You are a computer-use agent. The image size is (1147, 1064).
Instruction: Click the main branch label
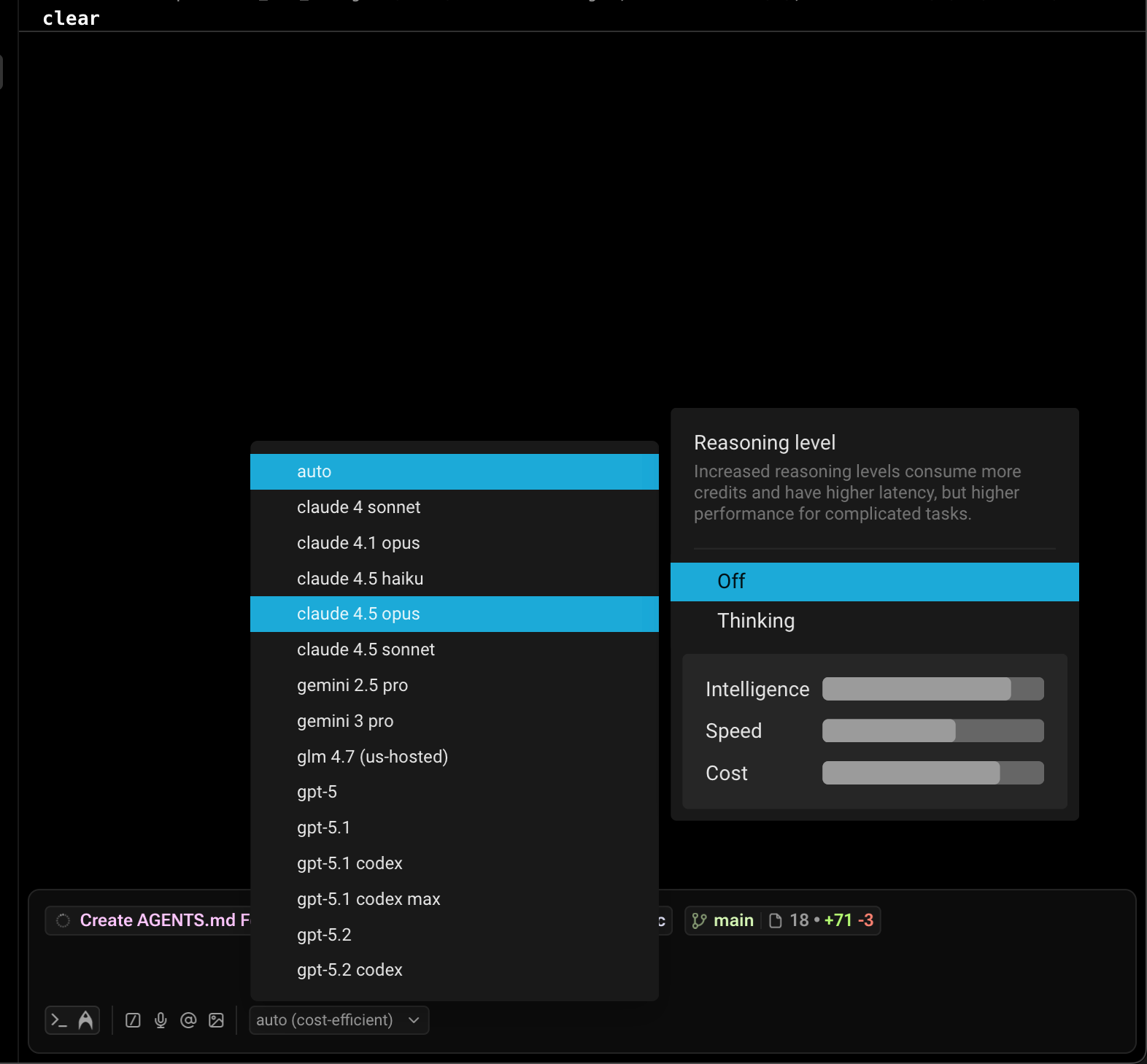[733, 920]
